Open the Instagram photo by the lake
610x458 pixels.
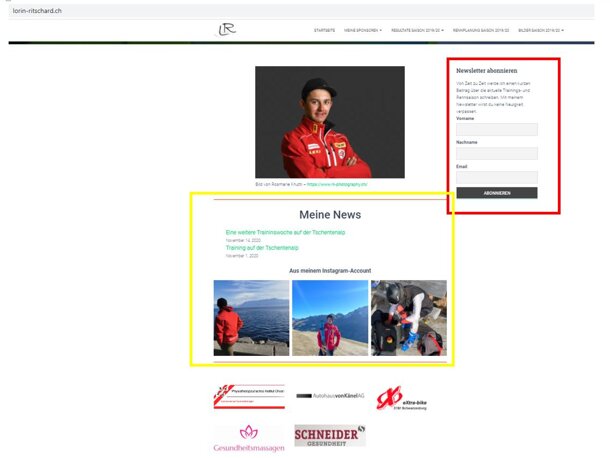coord(251,318)
